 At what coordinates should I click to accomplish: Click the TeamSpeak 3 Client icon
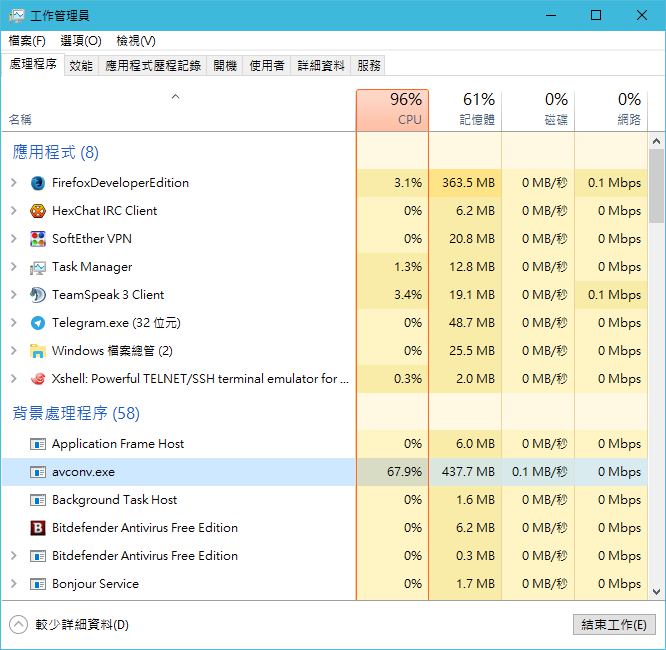coord(38,295)
